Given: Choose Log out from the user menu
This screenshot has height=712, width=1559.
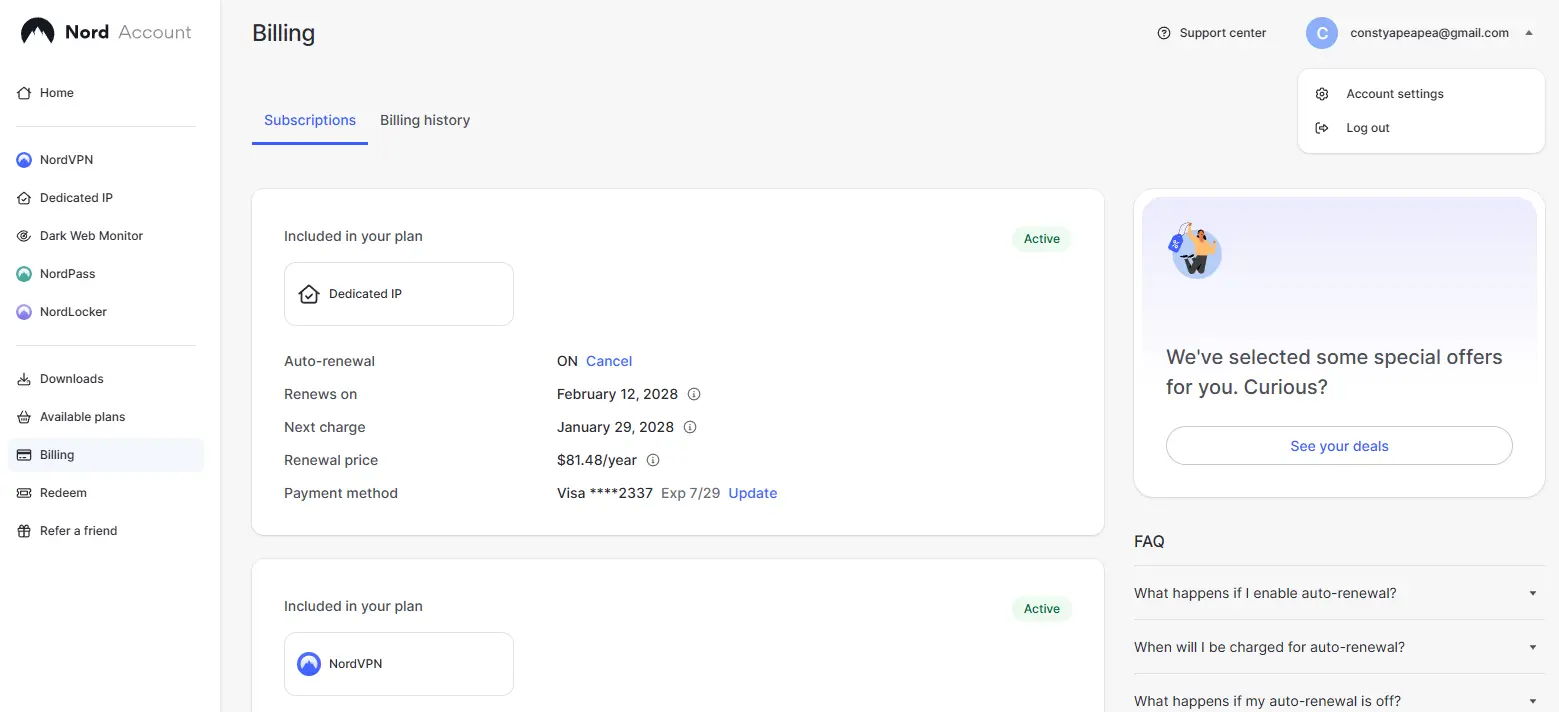Looking at the screenshot, I should [1421, 128].
